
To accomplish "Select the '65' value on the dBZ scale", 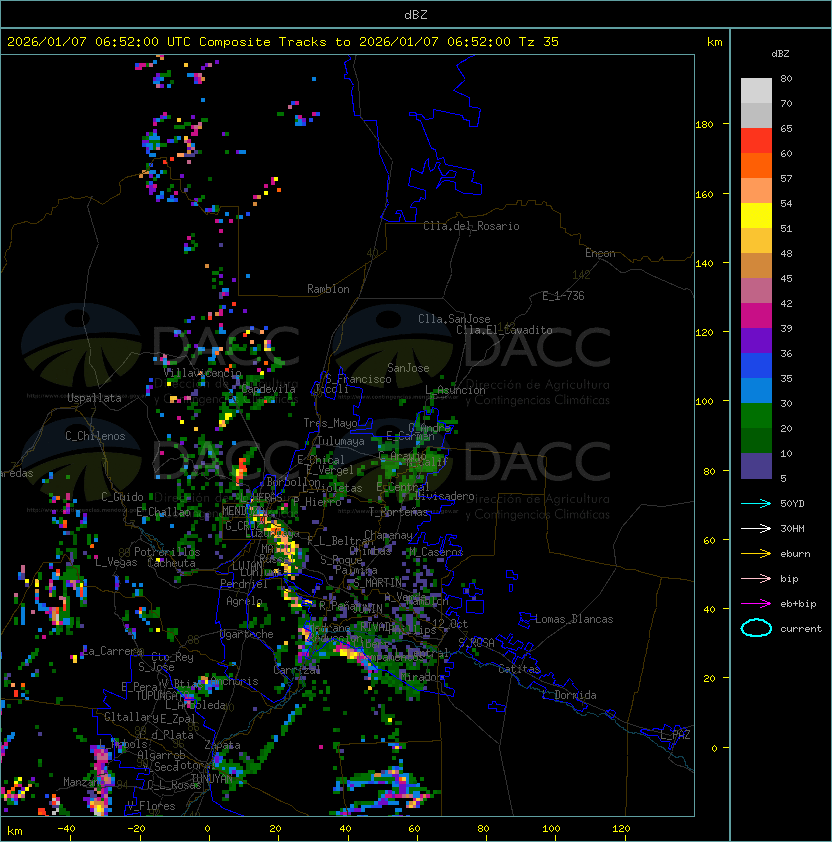I will pos(786,128).
